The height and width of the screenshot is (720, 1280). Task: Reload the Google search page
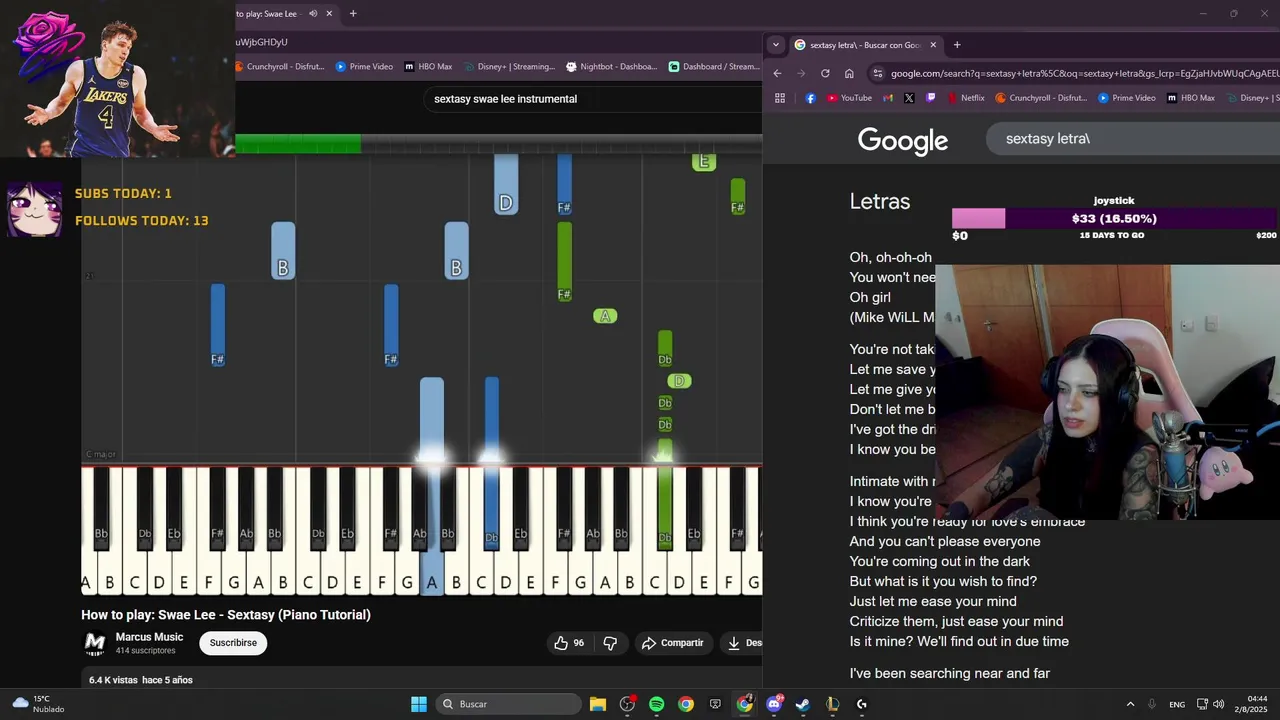click(825, 73)
